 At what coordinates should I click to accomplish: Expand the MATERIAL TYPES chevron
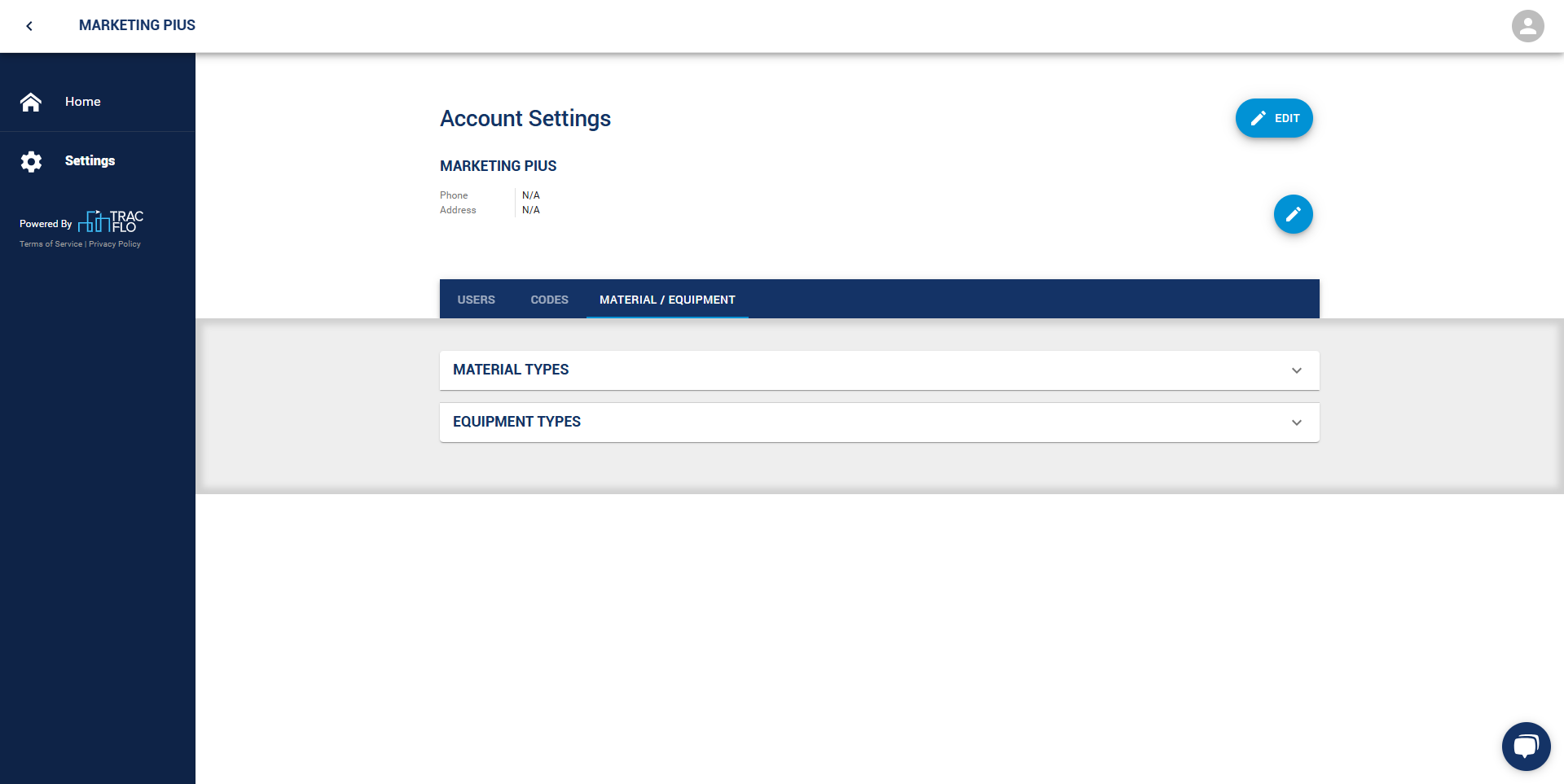[x=1296, y=370]
